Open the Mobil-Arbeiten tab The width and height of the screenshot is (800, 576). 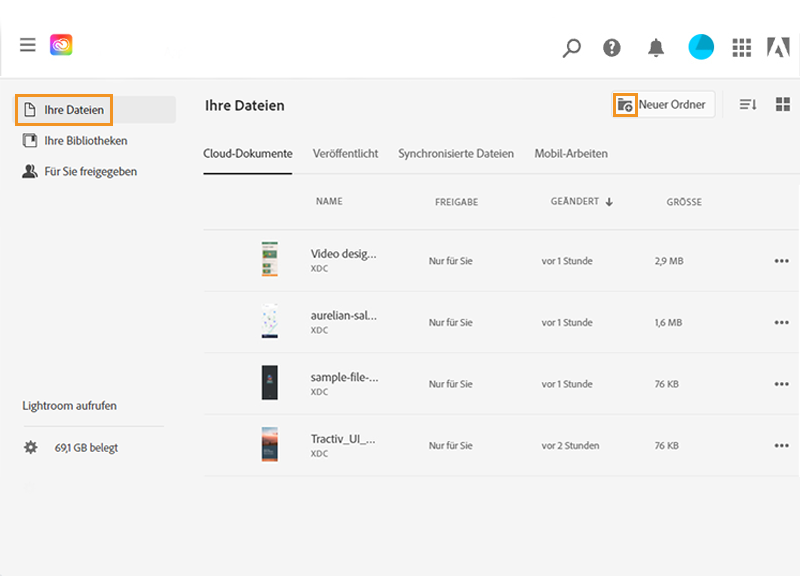571,153
